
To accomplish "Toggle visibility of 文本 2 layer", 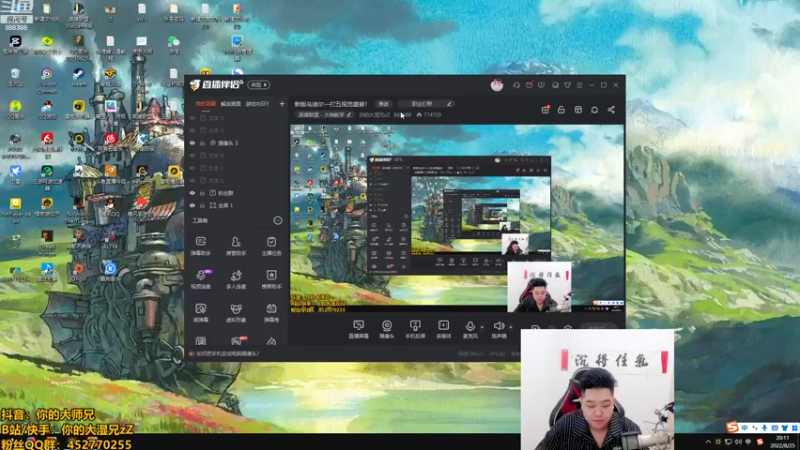I will (x=192, y=131).
